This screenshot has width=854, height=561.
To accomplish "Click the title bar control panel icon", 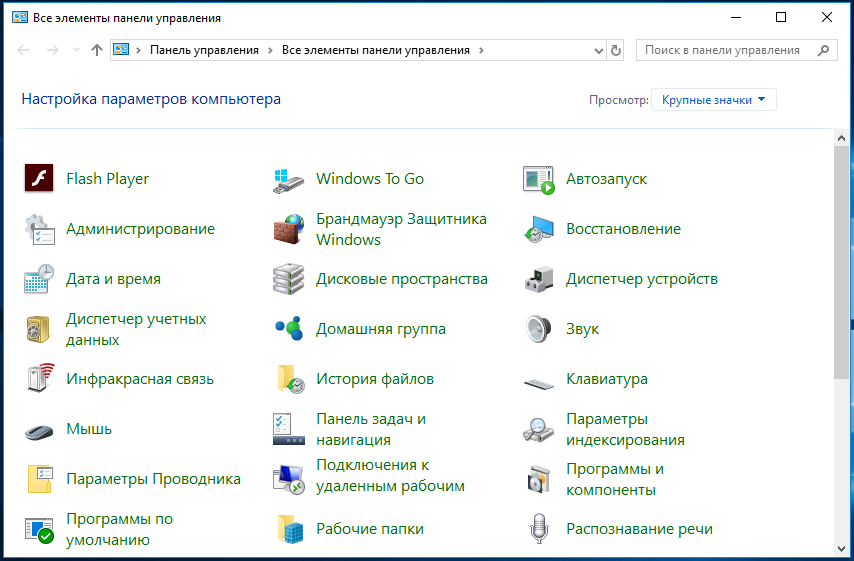I will tap(20, 17).
